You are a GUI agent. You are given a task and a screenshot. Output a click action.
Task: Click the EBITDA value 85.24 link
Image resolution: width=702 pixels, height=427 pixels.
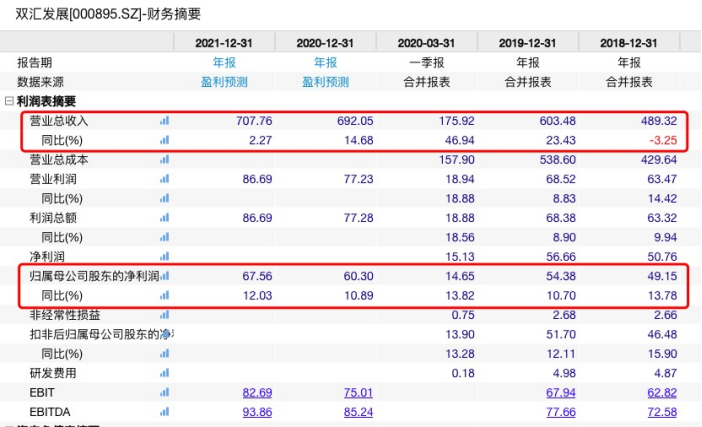332,412
